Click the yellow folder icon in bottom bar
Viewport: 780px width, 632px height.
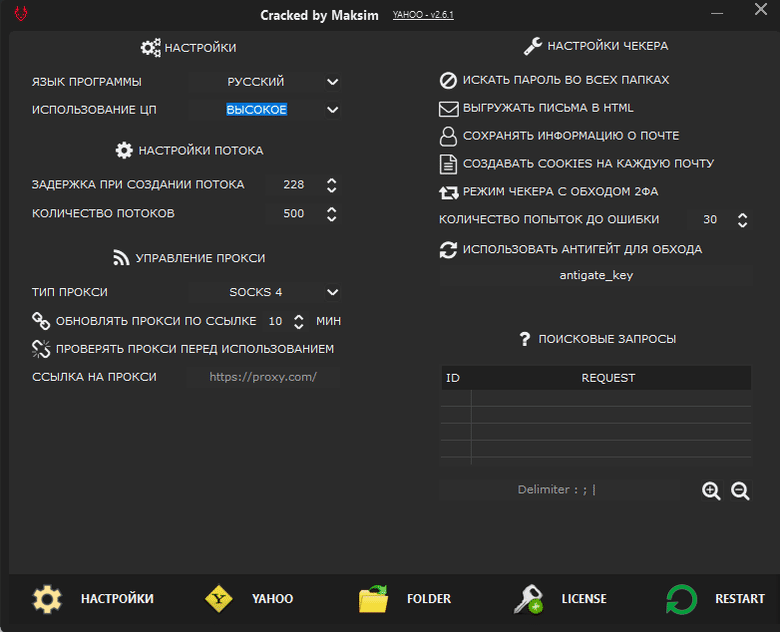point(373,599)
